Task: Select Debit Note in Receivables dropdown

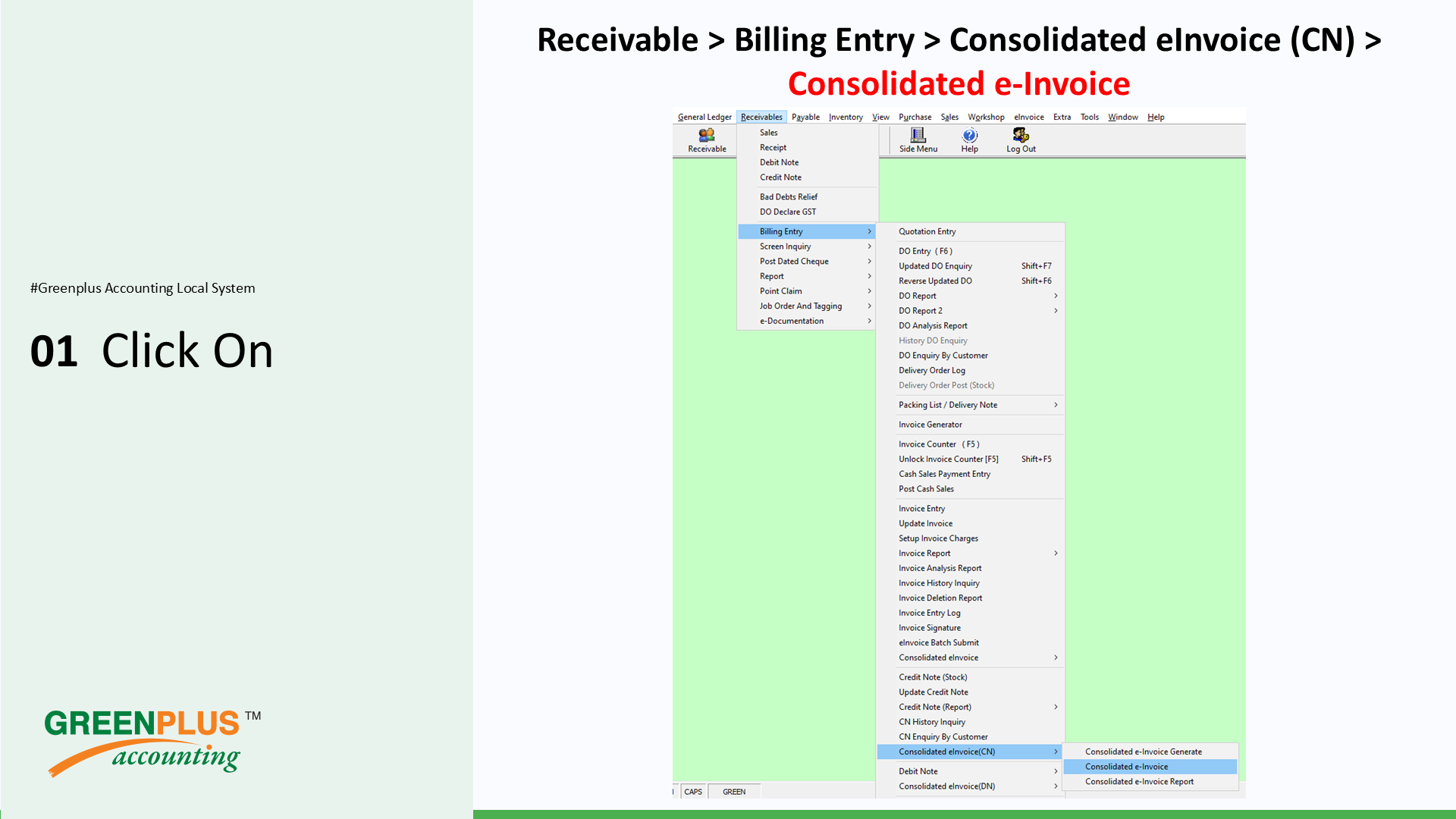Action: [x=808, y=162]
